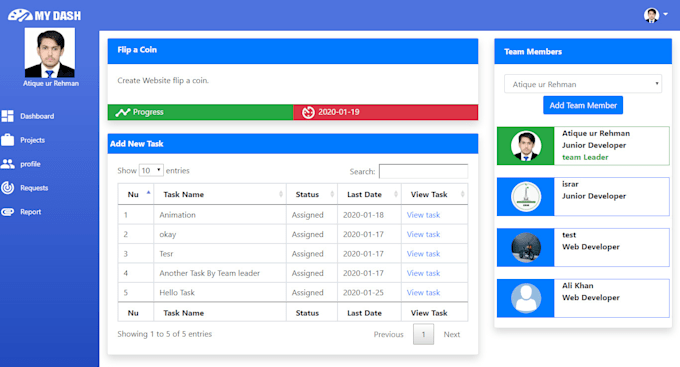The image size is (680, 367).
Task: Sort table by Nu column header
Action: (x=136, y=194)
